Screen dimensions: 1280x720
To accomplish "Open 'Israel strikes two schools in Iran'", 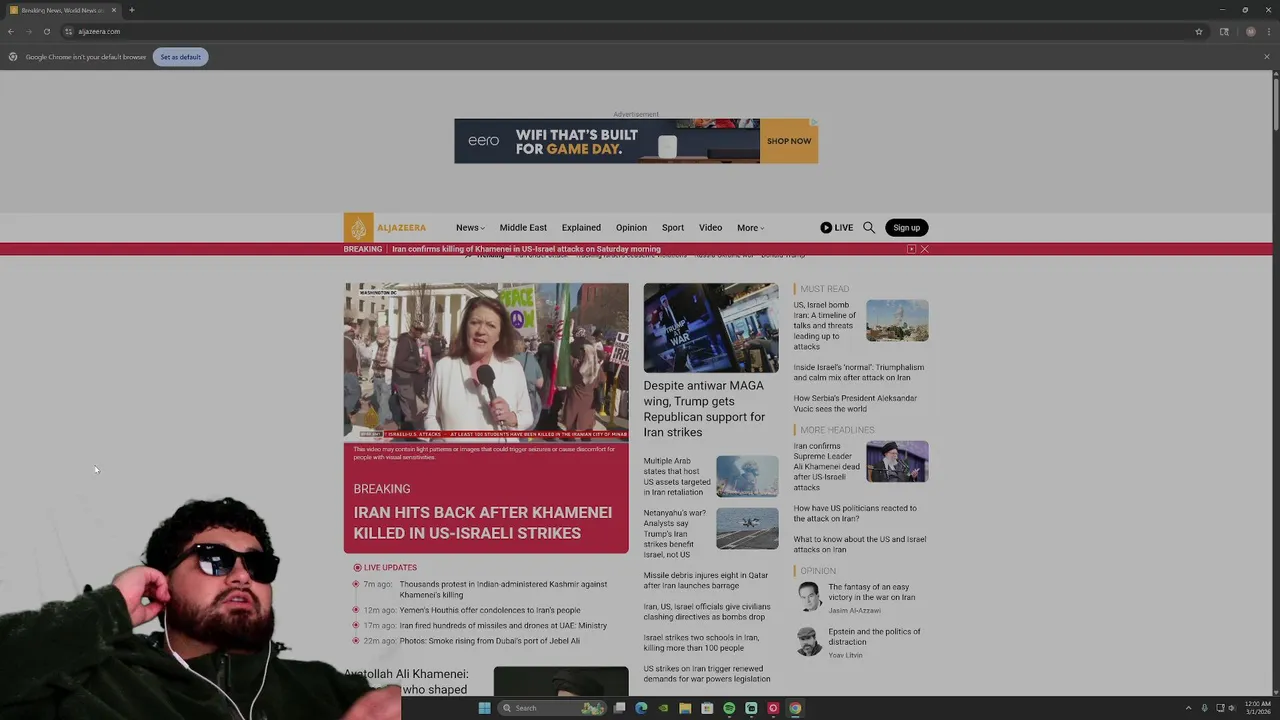I will point(701,643).
